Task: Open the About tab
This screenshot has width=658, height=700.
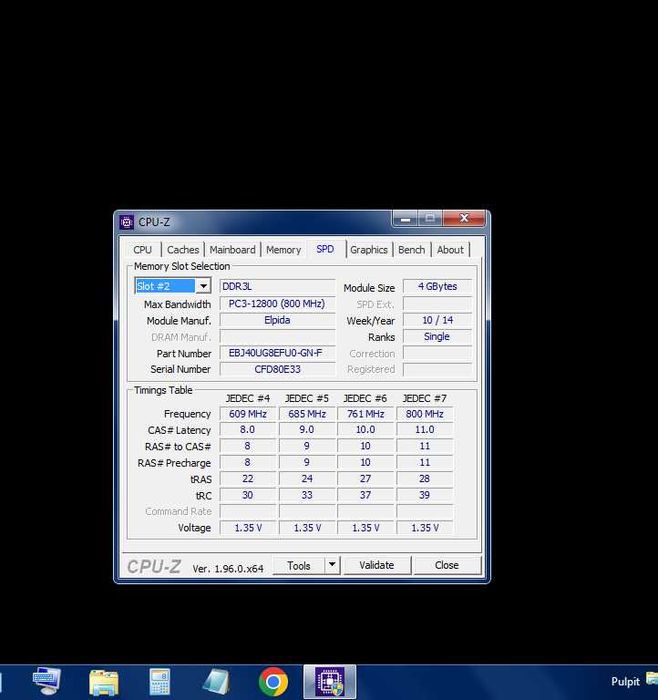Action: pos(450,250)
